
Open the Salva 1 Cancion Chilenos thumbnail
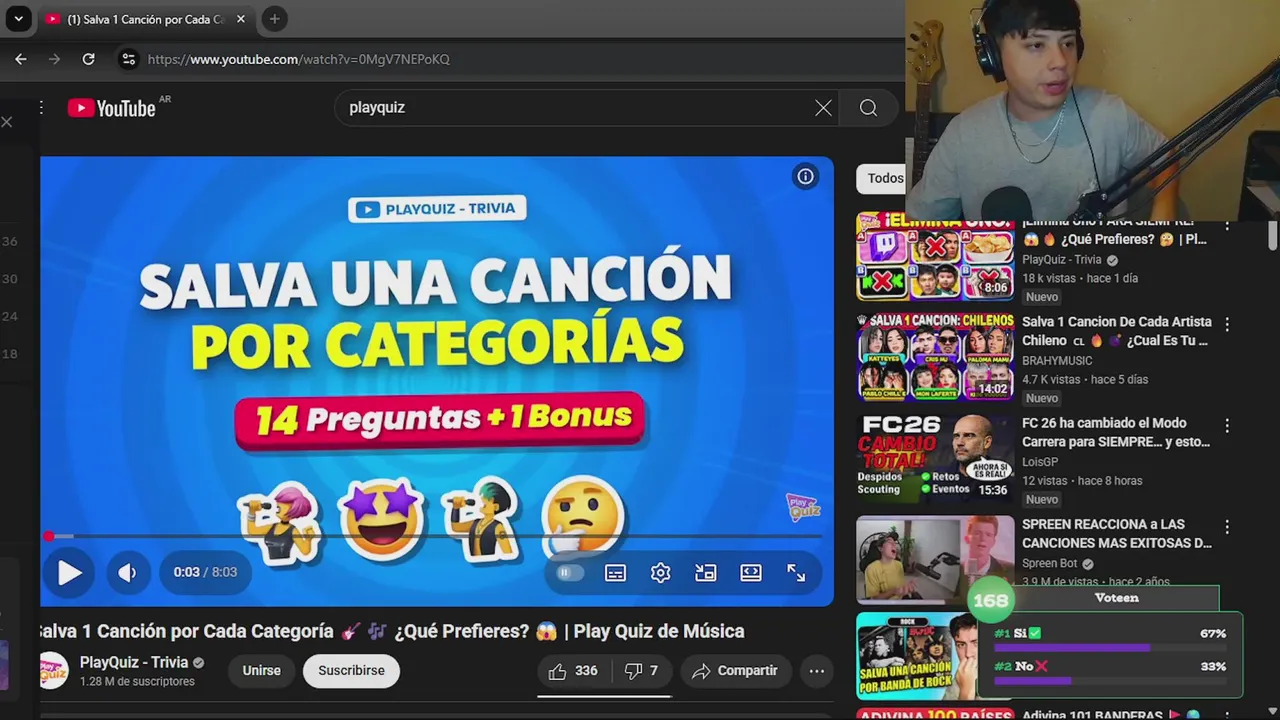[x=935, y=357]
